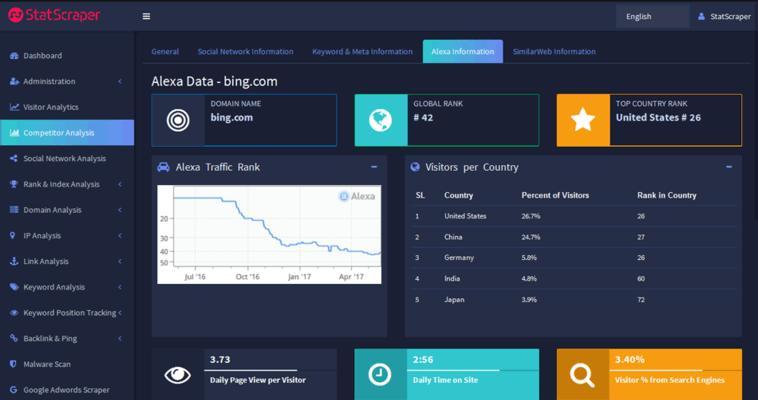Click the IP Analysis pin icon
The width and height of the screenshot is (758, 400).
pyautogui.click(x=13, y=235)
